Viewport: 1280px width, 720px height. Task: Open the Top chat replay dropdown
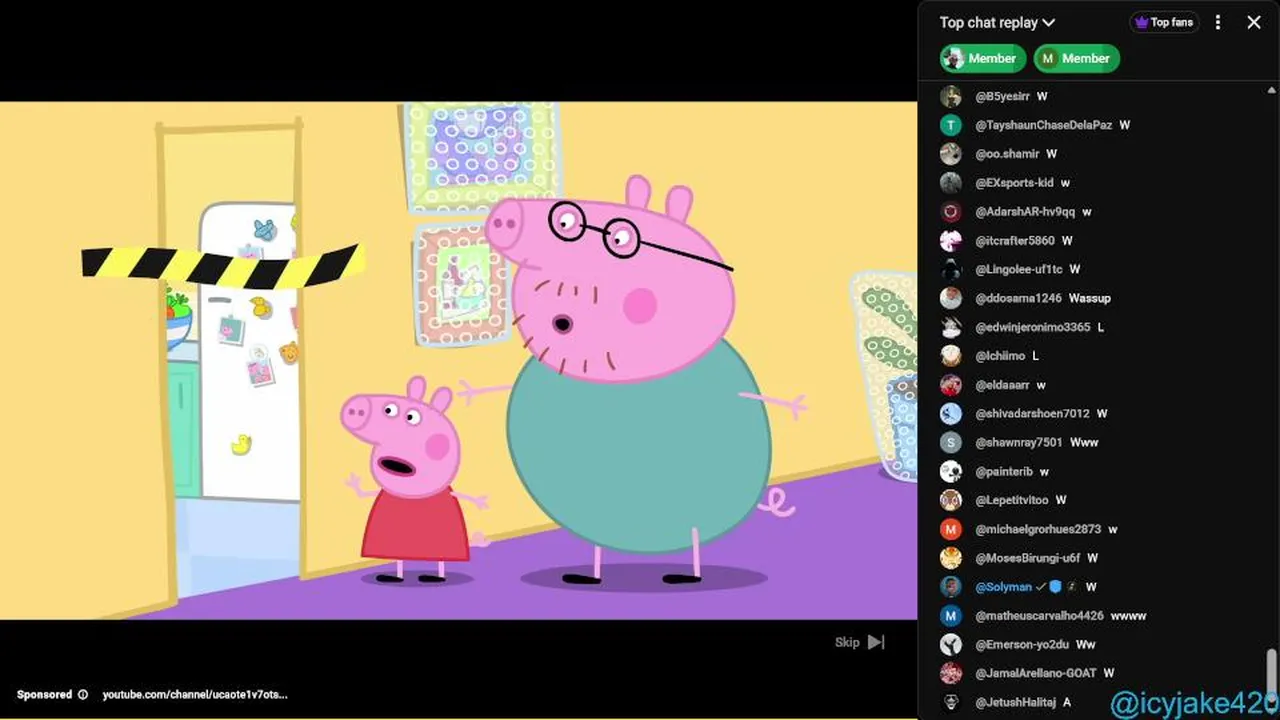click(997, 22)
